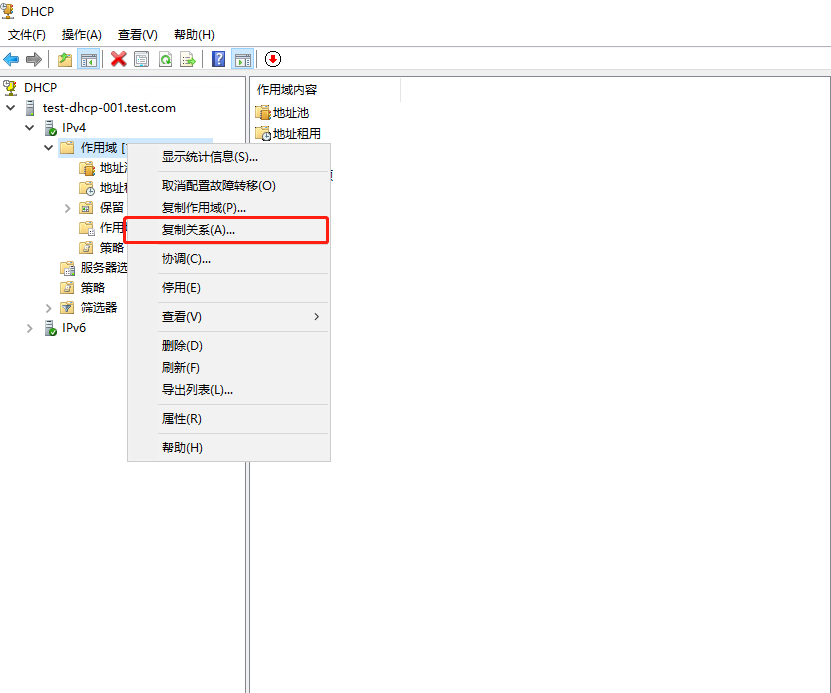Click the IPv4-level 策略 icon above 筛选器

point(67,288)
